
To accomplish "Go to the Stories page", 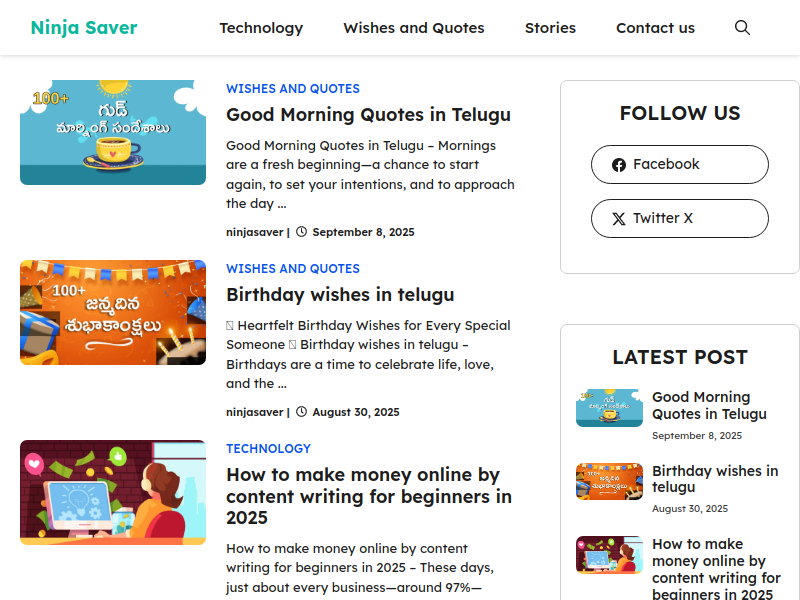I will [x=550, y=28].
